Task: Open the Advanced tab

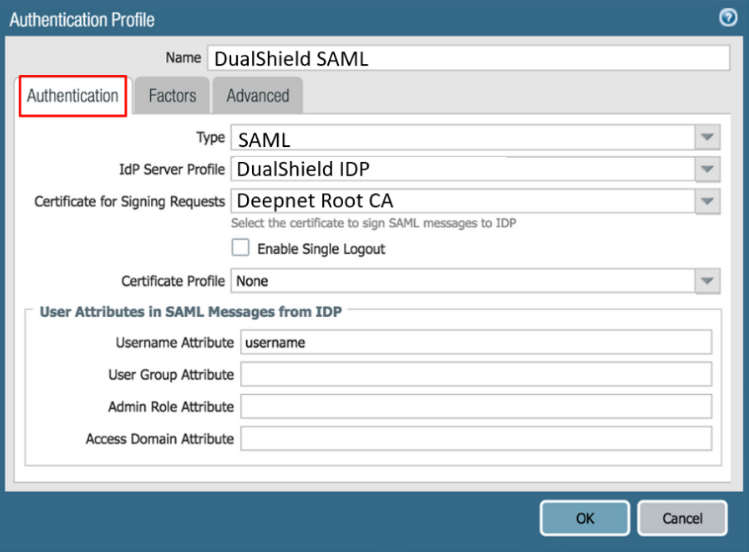Action: click(257, 96)
